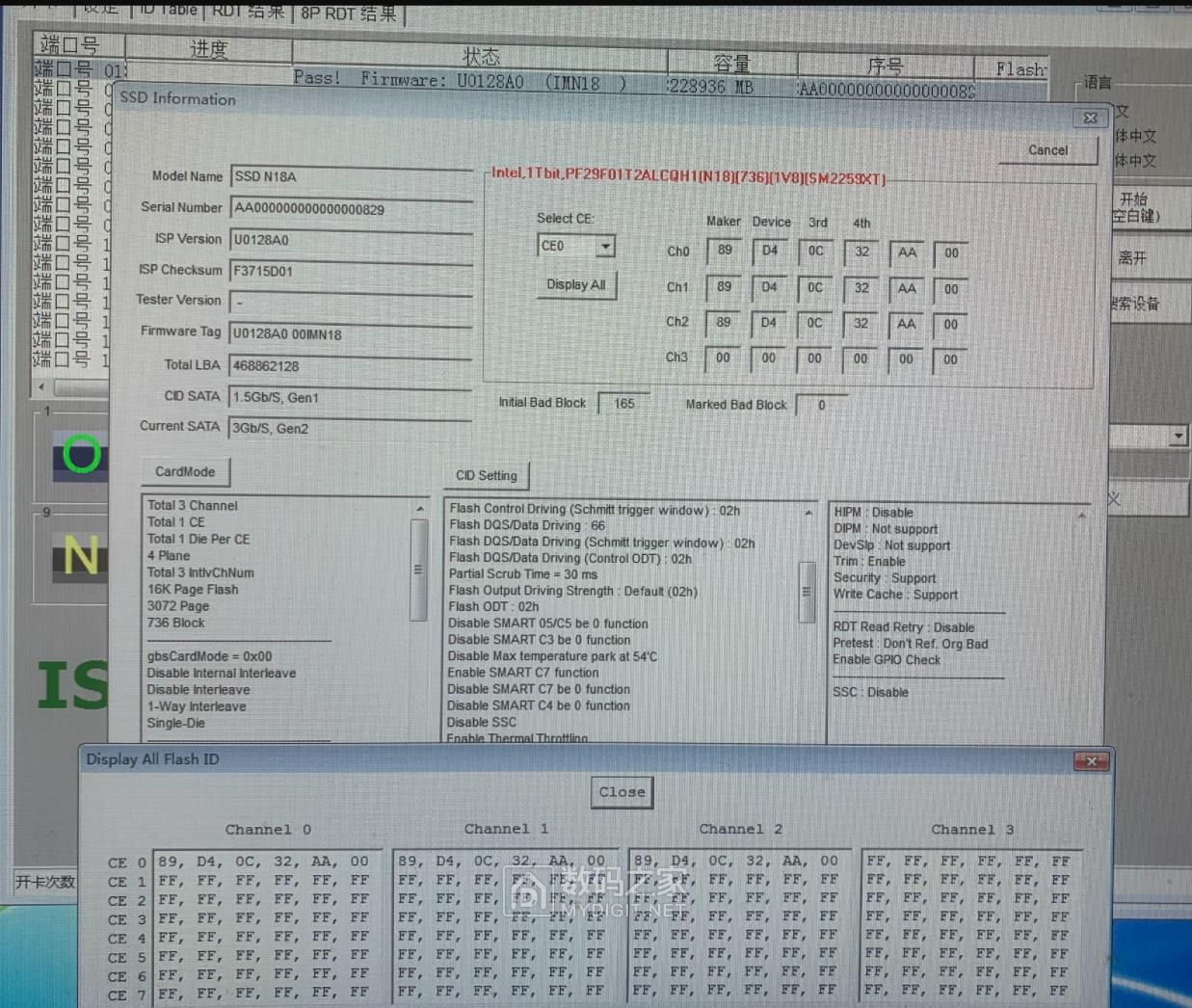
Task: Click the Initial Bad Block value box
Action: 623,404
